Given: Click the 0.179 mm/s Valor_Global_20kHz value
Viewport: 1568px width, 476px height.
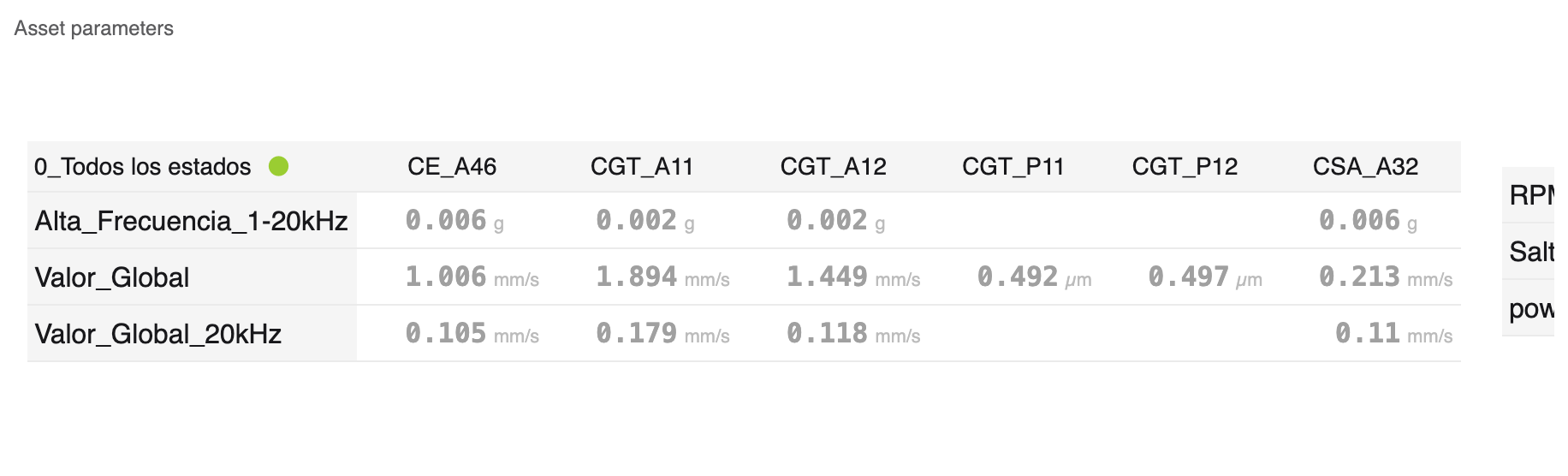Looking at the screenshot, I should [x=662, y=333].
